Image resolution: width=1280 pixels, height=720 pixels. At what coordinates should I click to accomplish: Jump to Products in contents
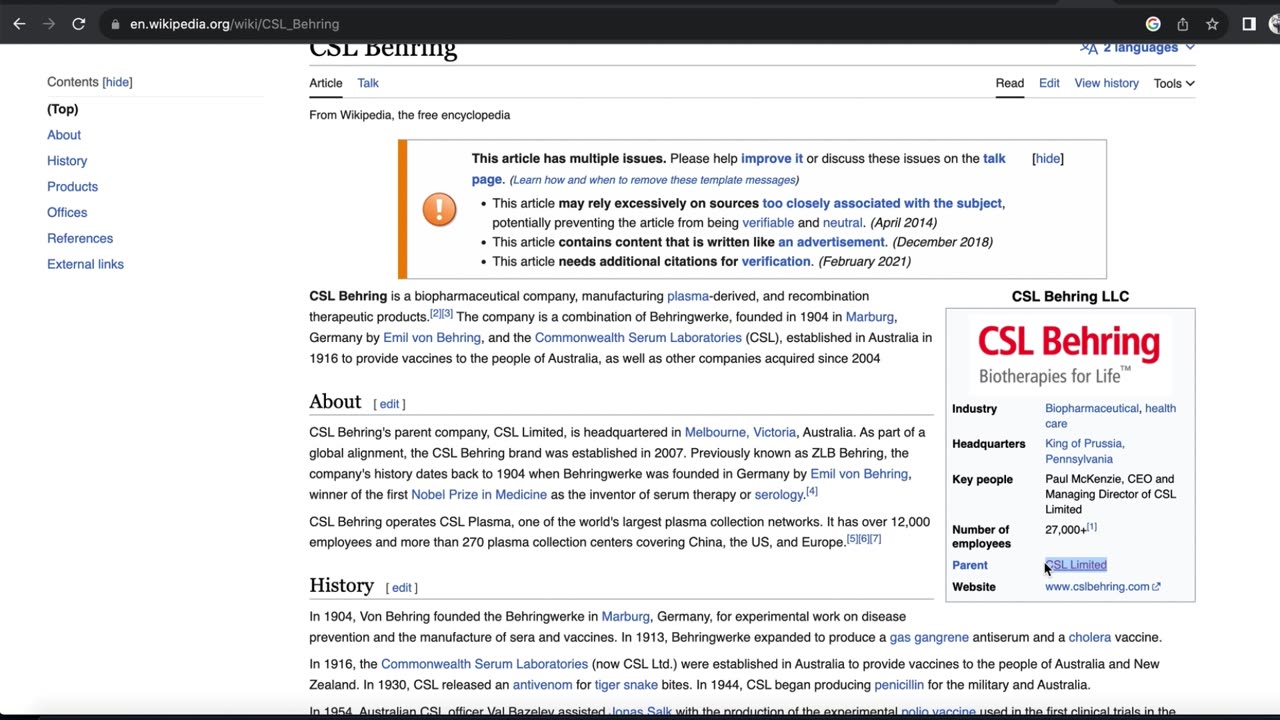pyautogui.click(x=72, y=187)
